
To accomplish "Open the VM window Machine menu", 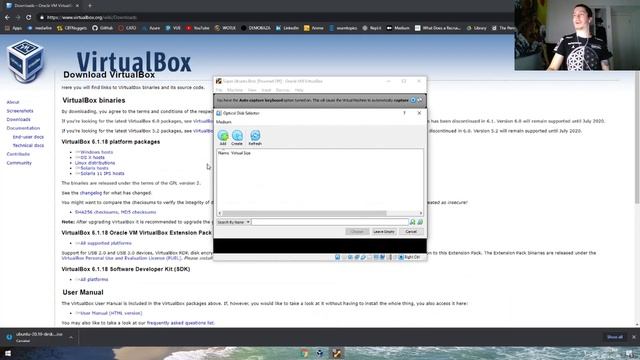I will tap(235, 90).
